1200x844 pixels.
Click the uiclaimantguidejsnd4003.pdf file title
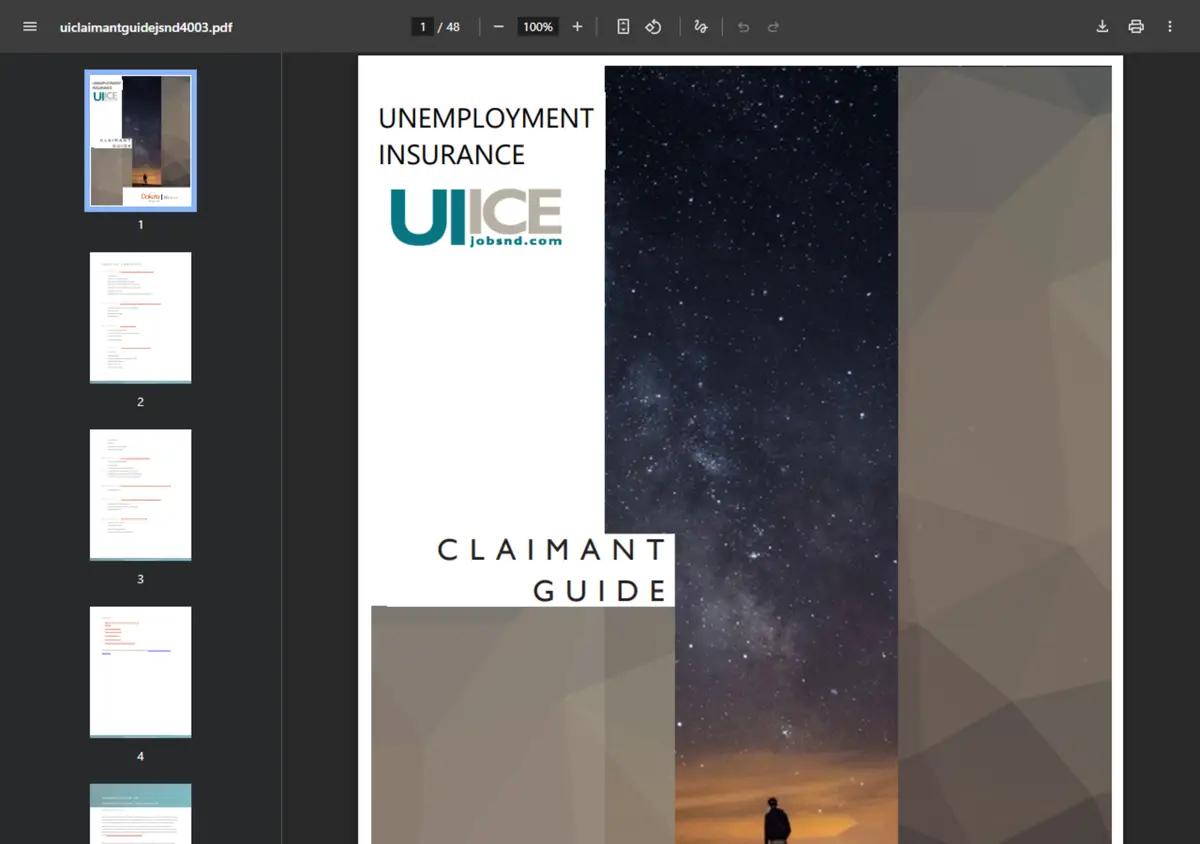(146, 27)
